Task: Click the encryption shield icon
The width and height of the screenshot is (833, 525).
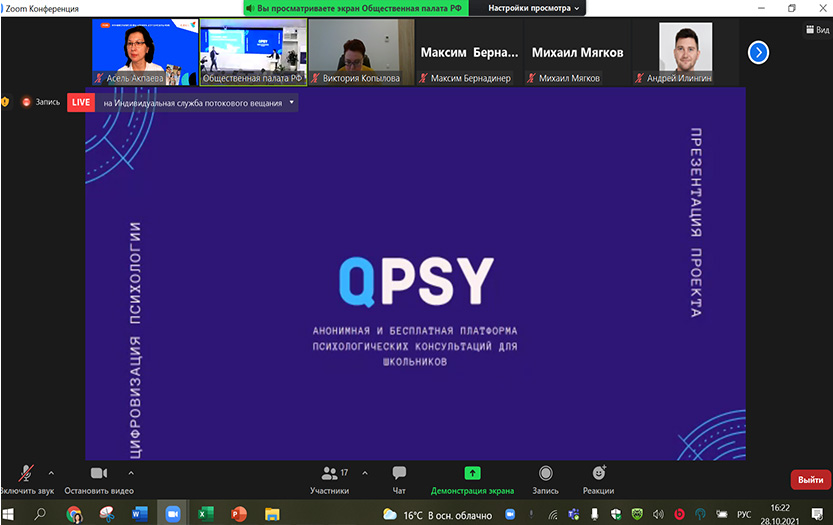Action: [6, 102]
